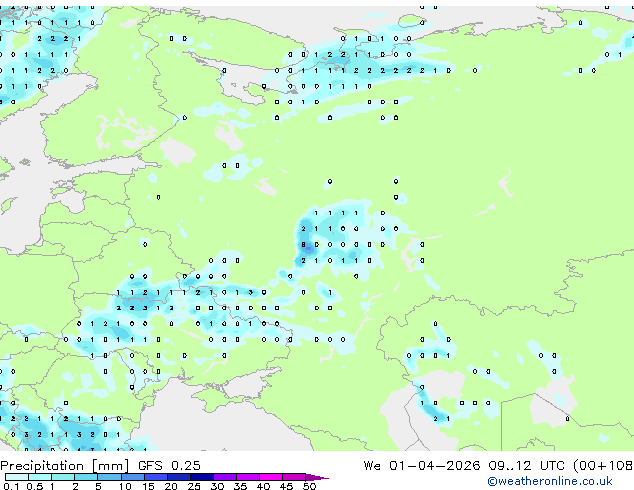This screenshot has width=634, height=490.
Task: Select the 15–20 mm legend swatch
Action: tap(155, 477)
